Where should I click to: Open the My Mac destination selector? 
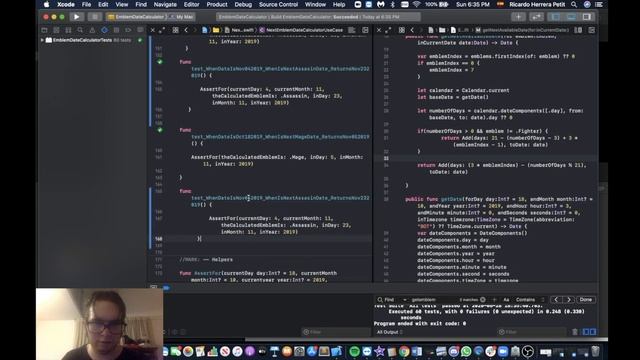182,17
